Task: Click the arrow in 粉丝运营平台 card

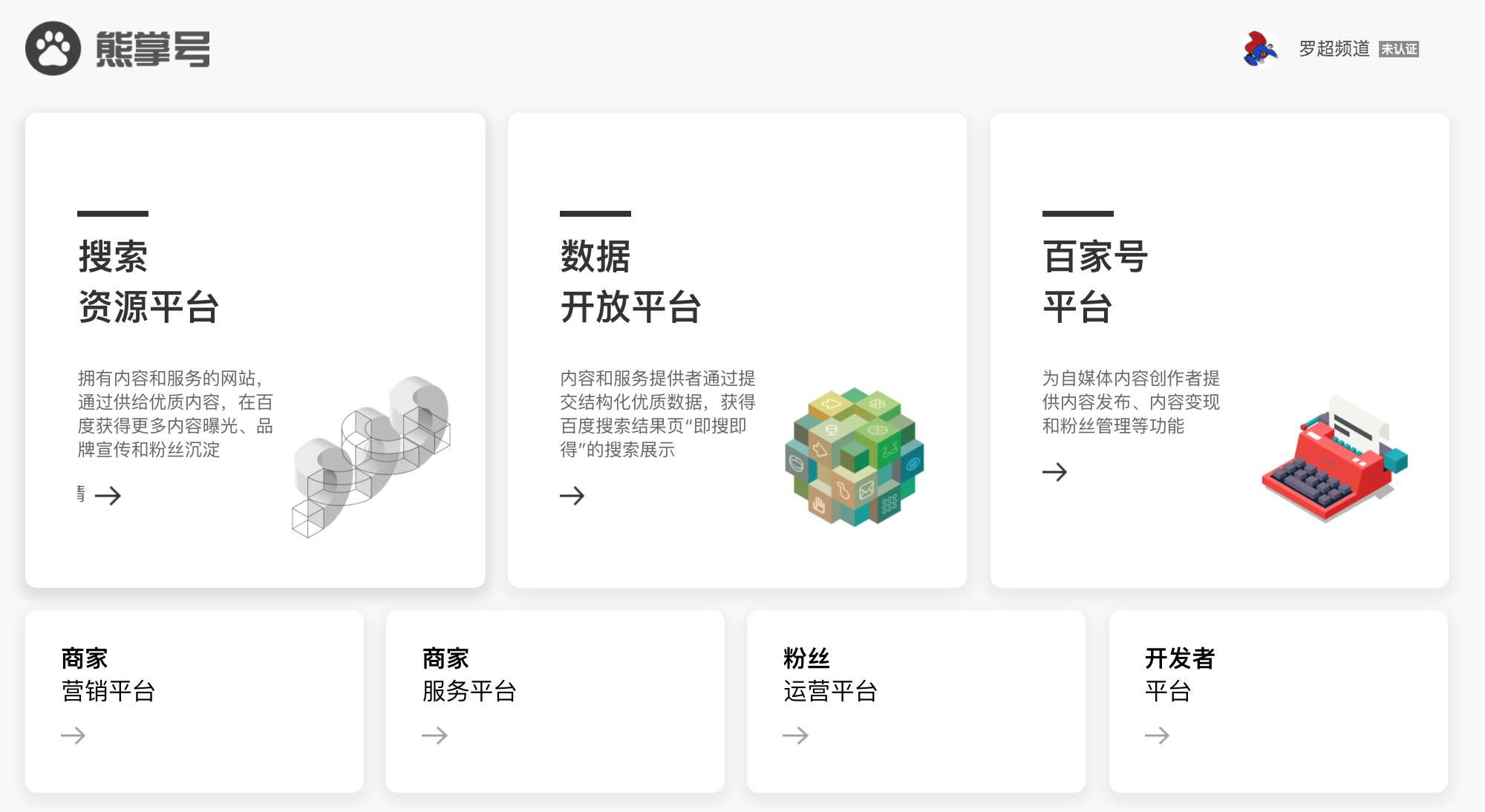Action: tap(795, 736)
